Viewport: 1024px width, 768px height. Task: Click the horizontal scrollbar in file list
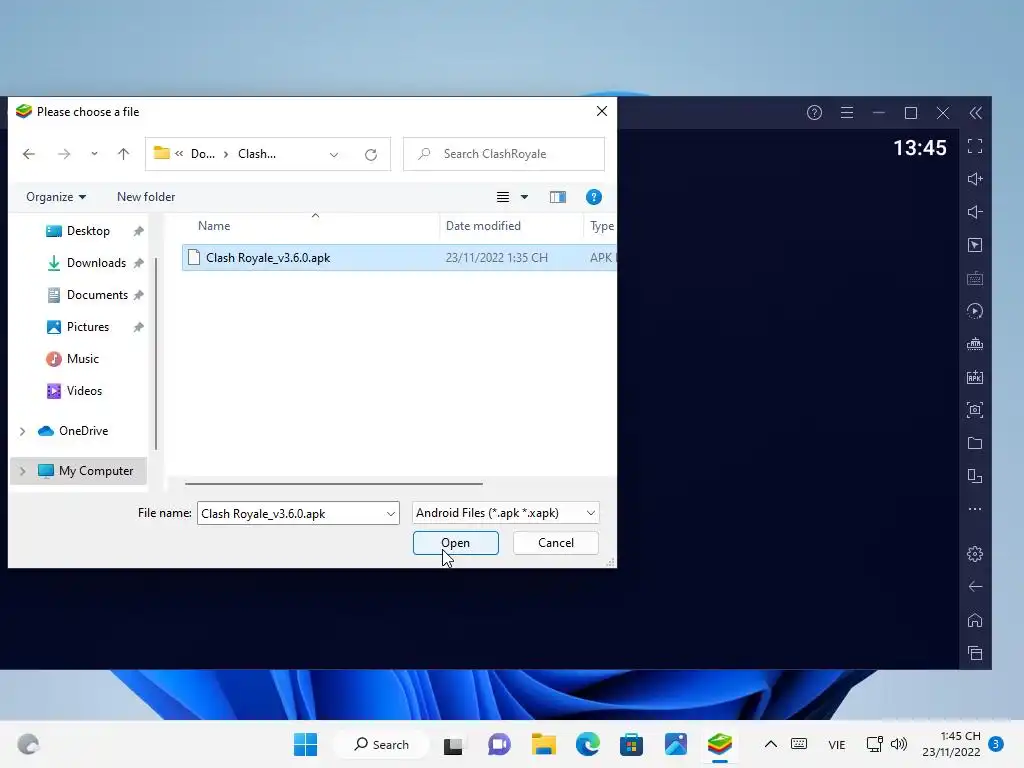click(x=334, y=484)
